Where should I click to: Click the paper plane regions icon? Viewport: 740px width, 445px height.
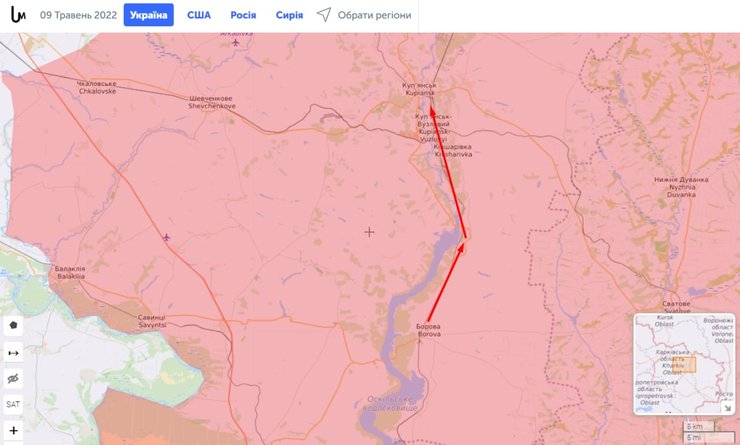click(324, 15)
